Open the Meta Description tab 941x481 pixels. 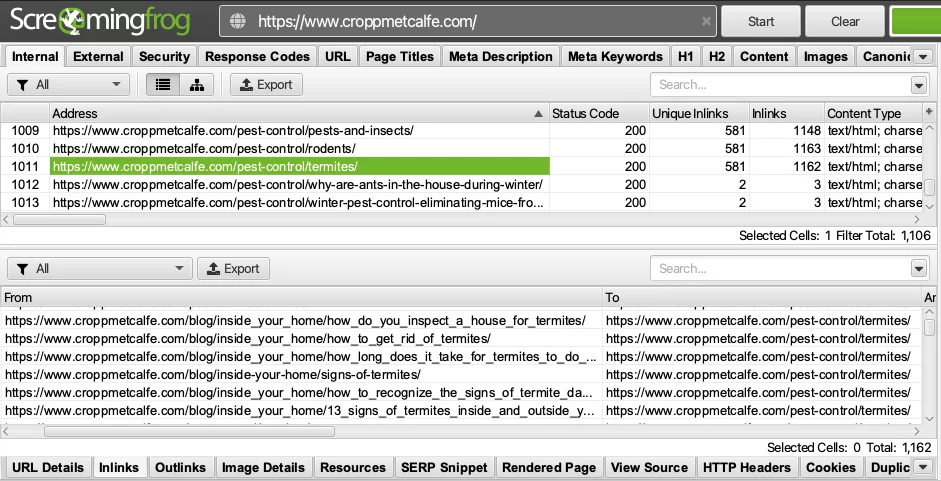501,56
